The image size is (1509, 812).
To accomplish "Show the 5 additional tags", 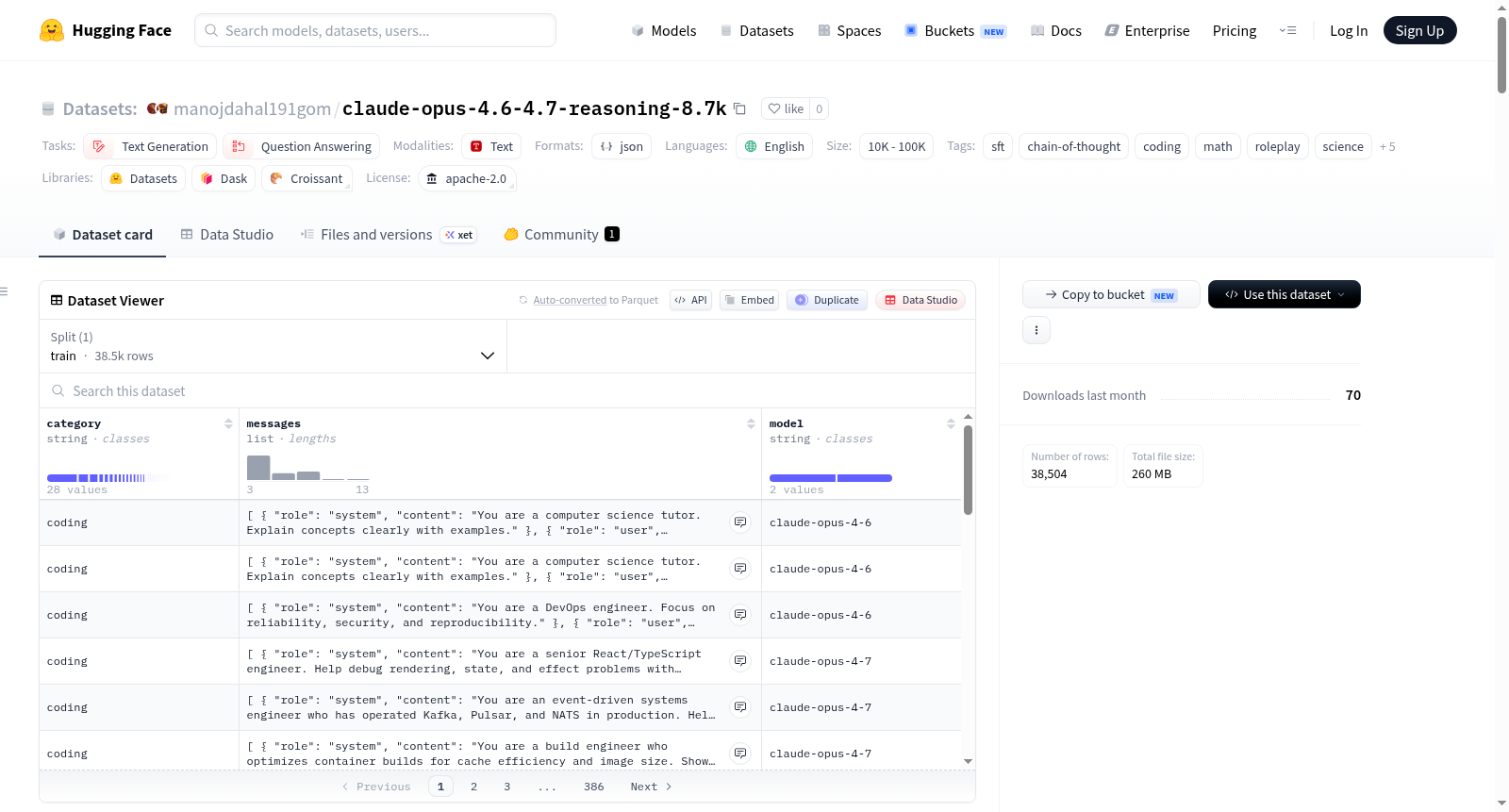I will pyautogui.click(x=1387, y=146).
